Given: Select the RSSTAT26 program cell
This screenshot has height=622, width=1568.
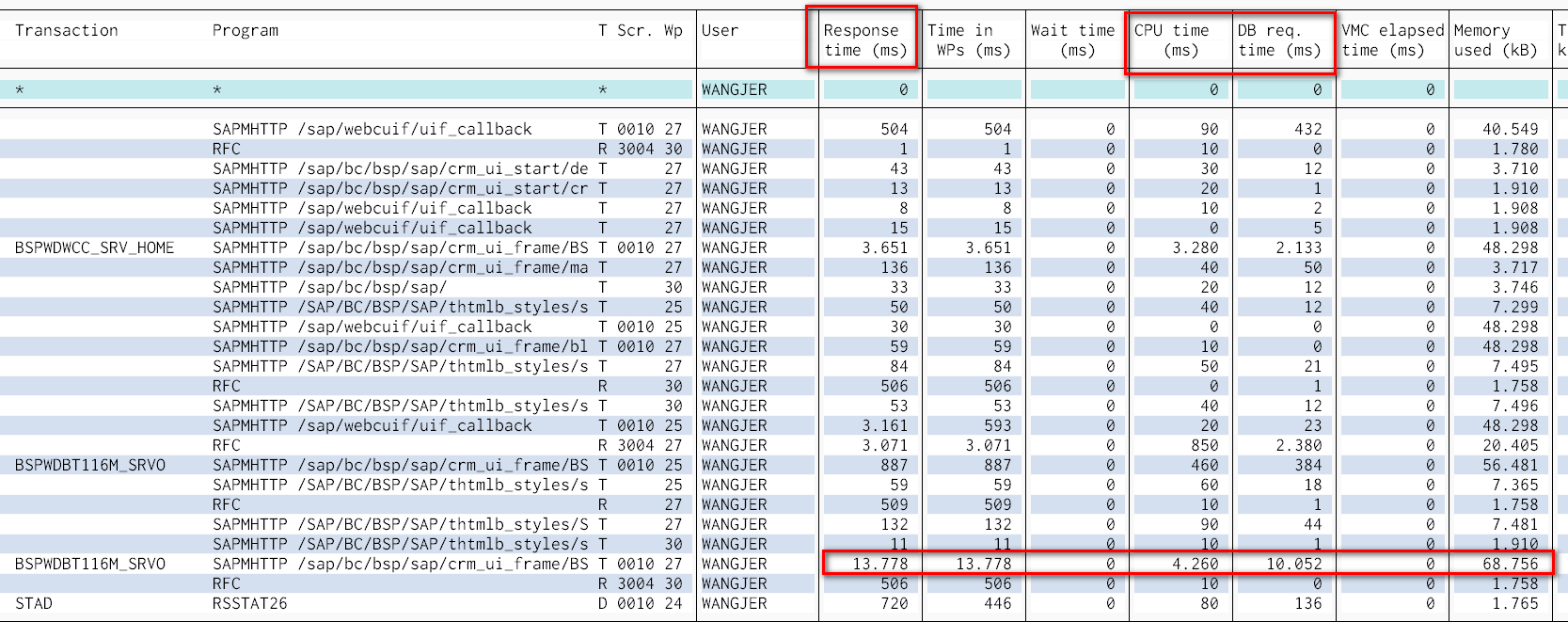Looking at the screenshot, I should point(250,603).
